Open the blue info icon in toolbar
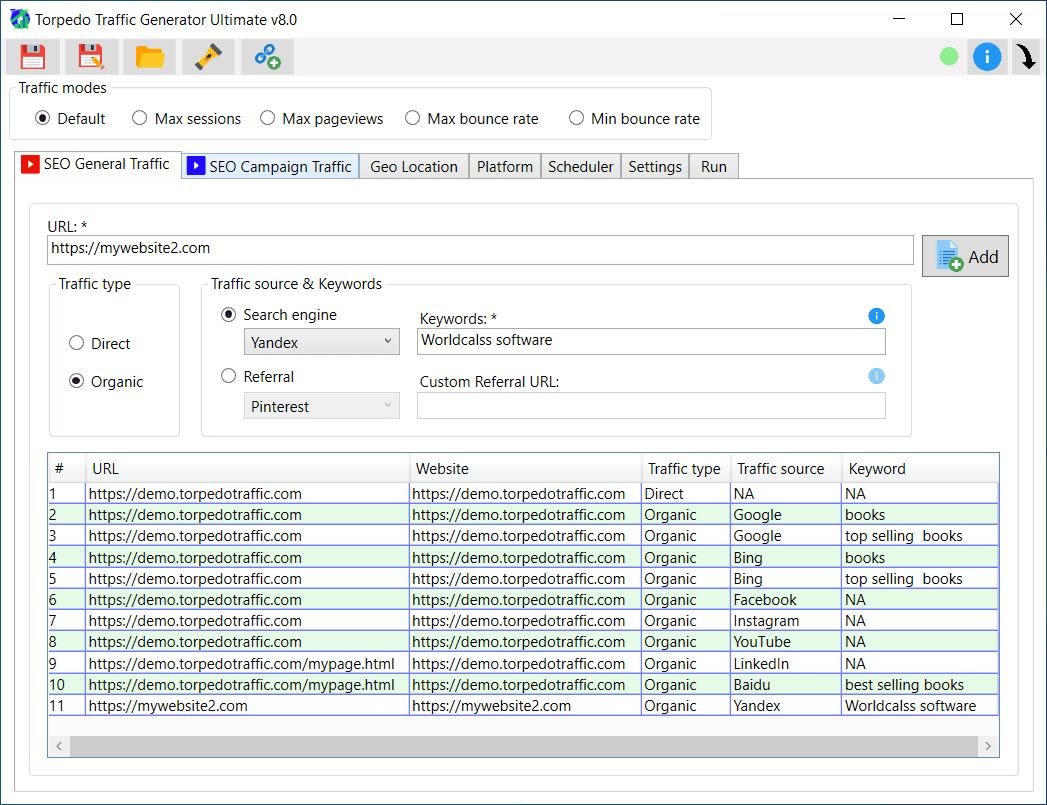 tap(987, 57)
